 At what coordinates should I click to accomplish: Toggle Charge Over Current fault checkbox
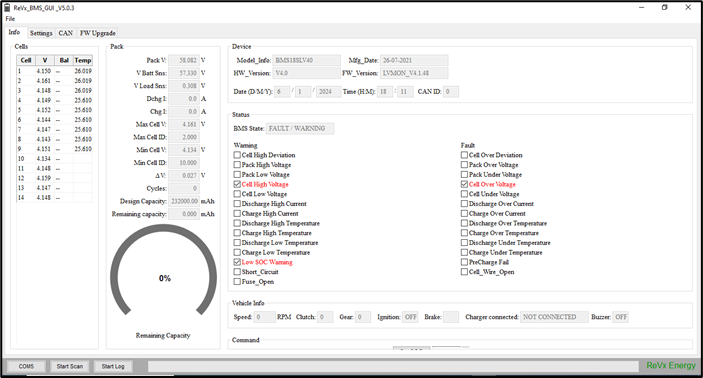tap(464, 213)
